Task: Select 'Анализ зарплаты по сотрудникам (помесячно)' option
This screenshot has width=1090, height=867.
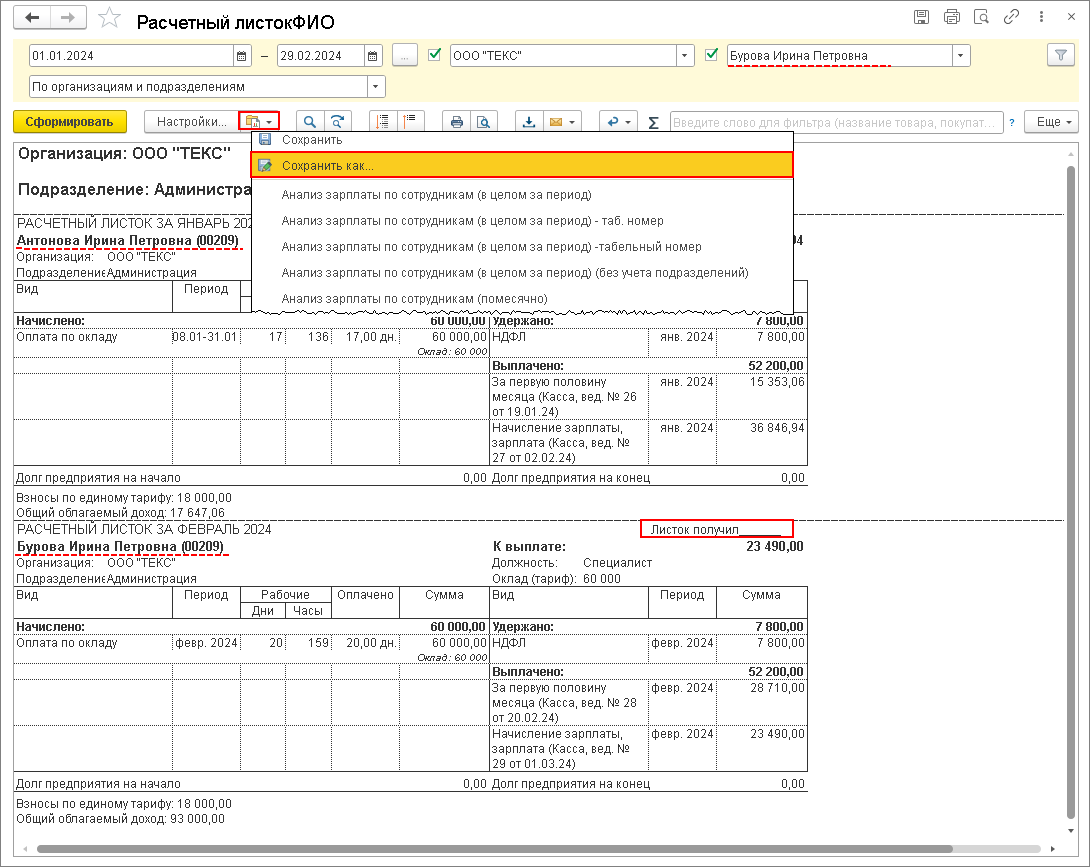Action: coord(415,298)
